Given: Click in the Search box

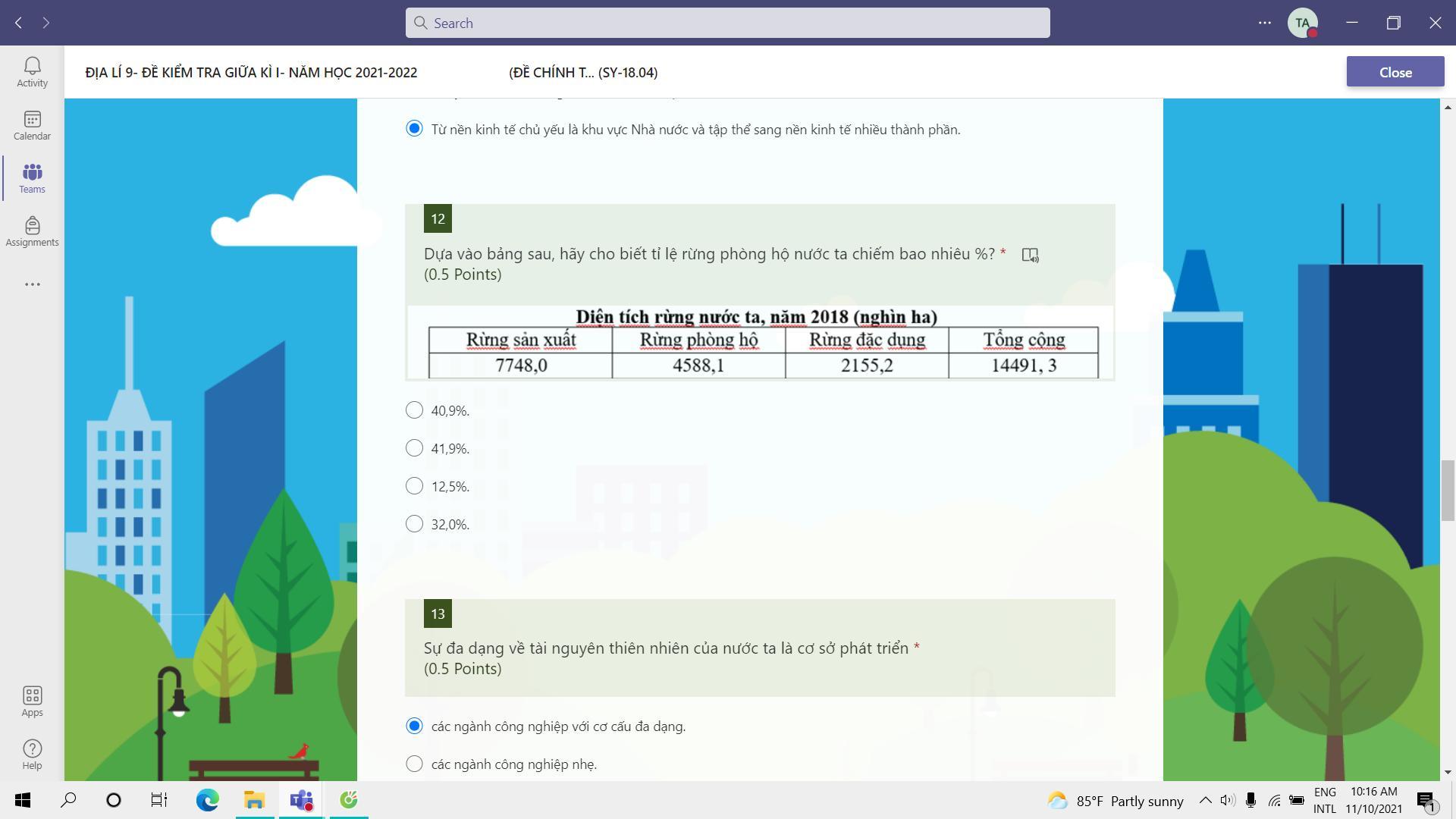Looking at the screenshot, I should pos(727,23).
